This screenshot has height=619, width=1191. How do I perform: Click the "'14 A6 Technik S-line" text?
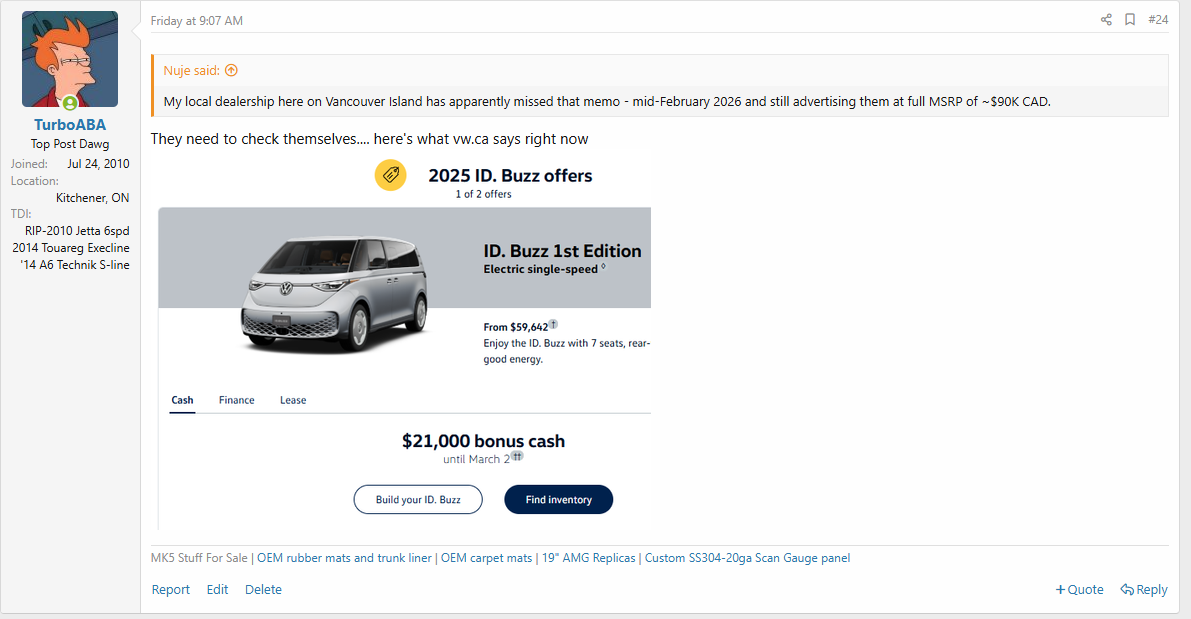tap(75, 265)
